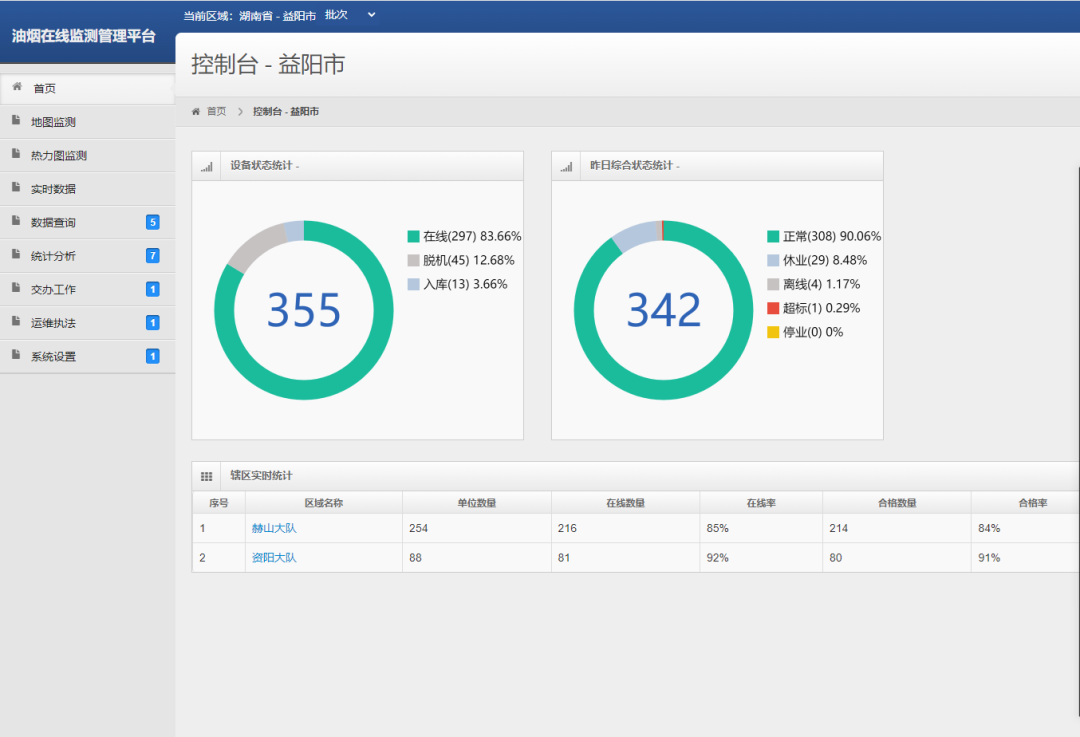Click the 在线率 column header
The height and width of the screenshot is (737, 1080).
(761, 503)
